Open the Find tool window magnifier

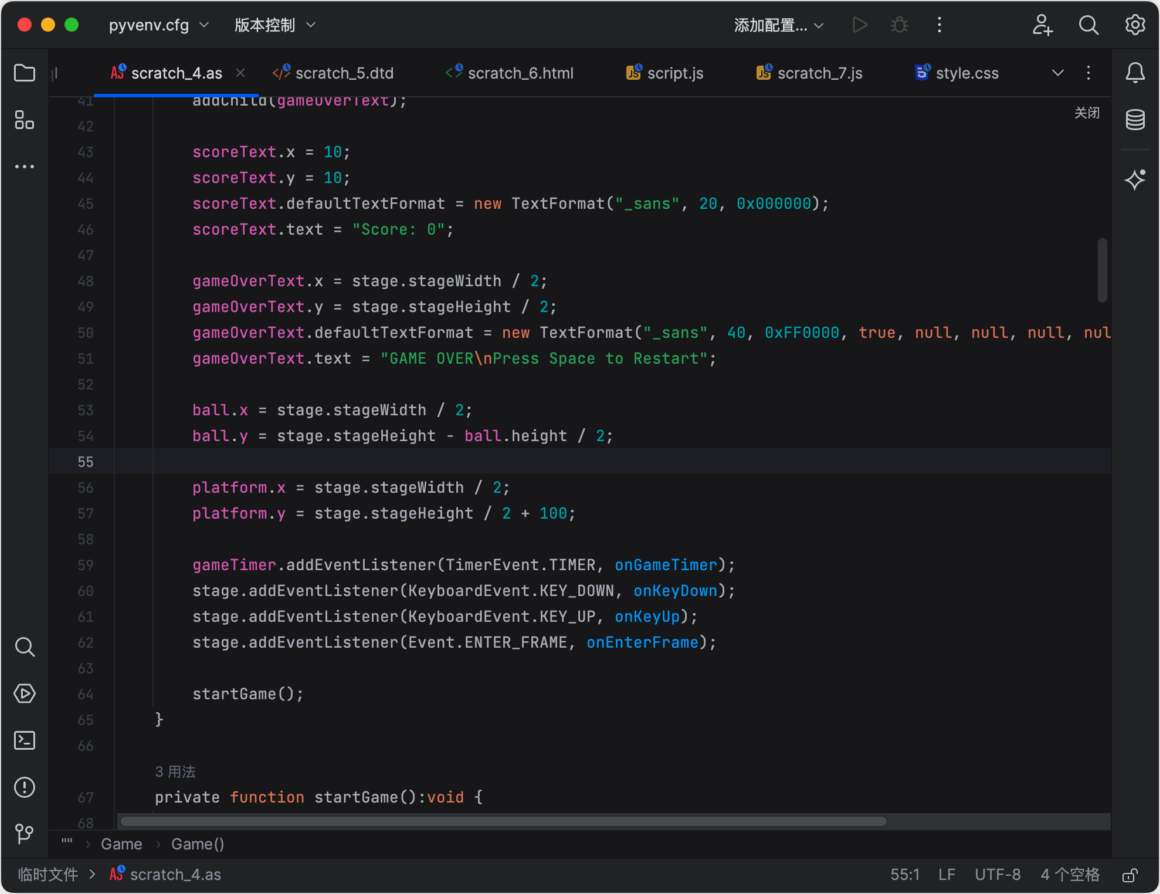(24, 647)
